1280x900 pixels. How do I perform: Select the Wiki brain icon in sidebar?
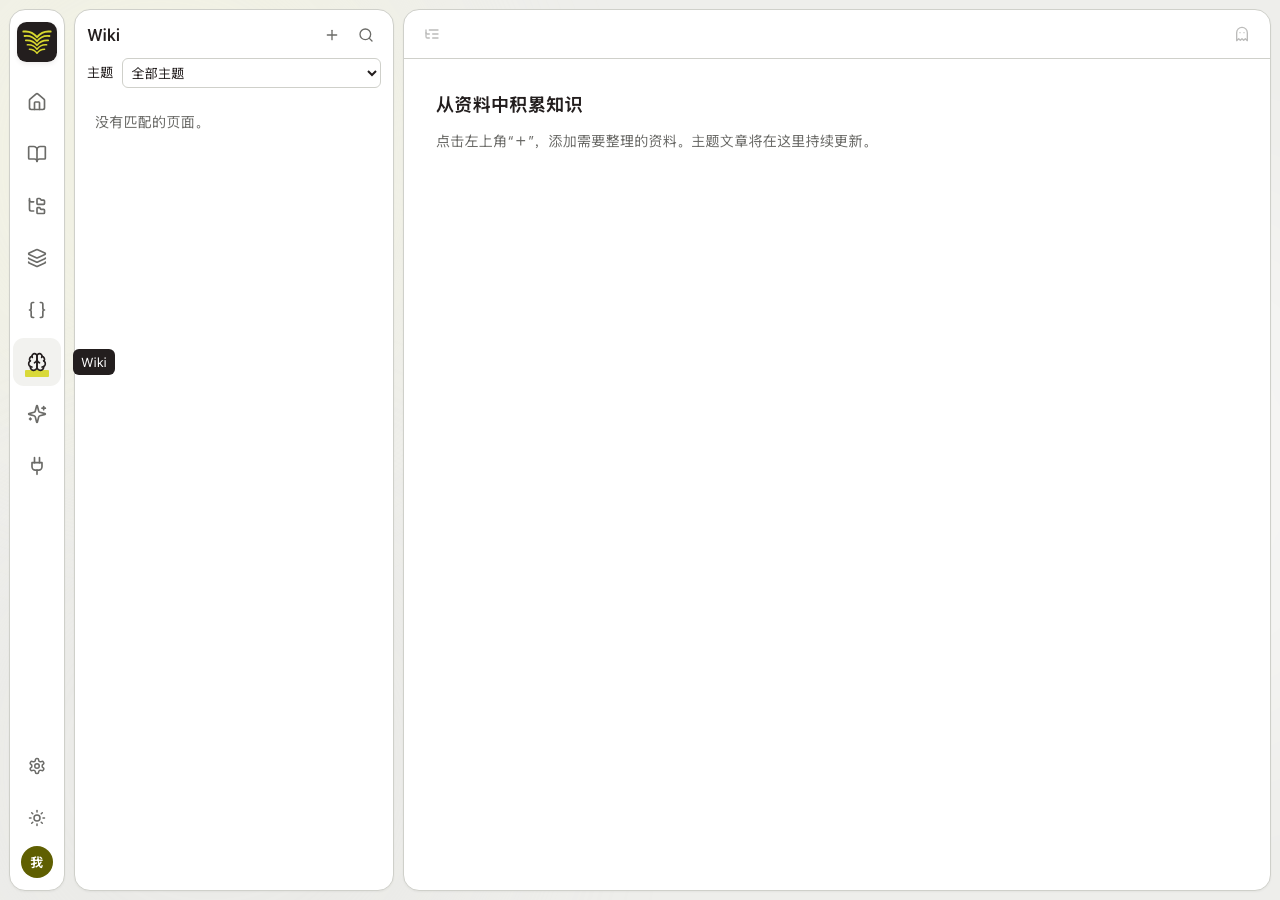[37, 362]
